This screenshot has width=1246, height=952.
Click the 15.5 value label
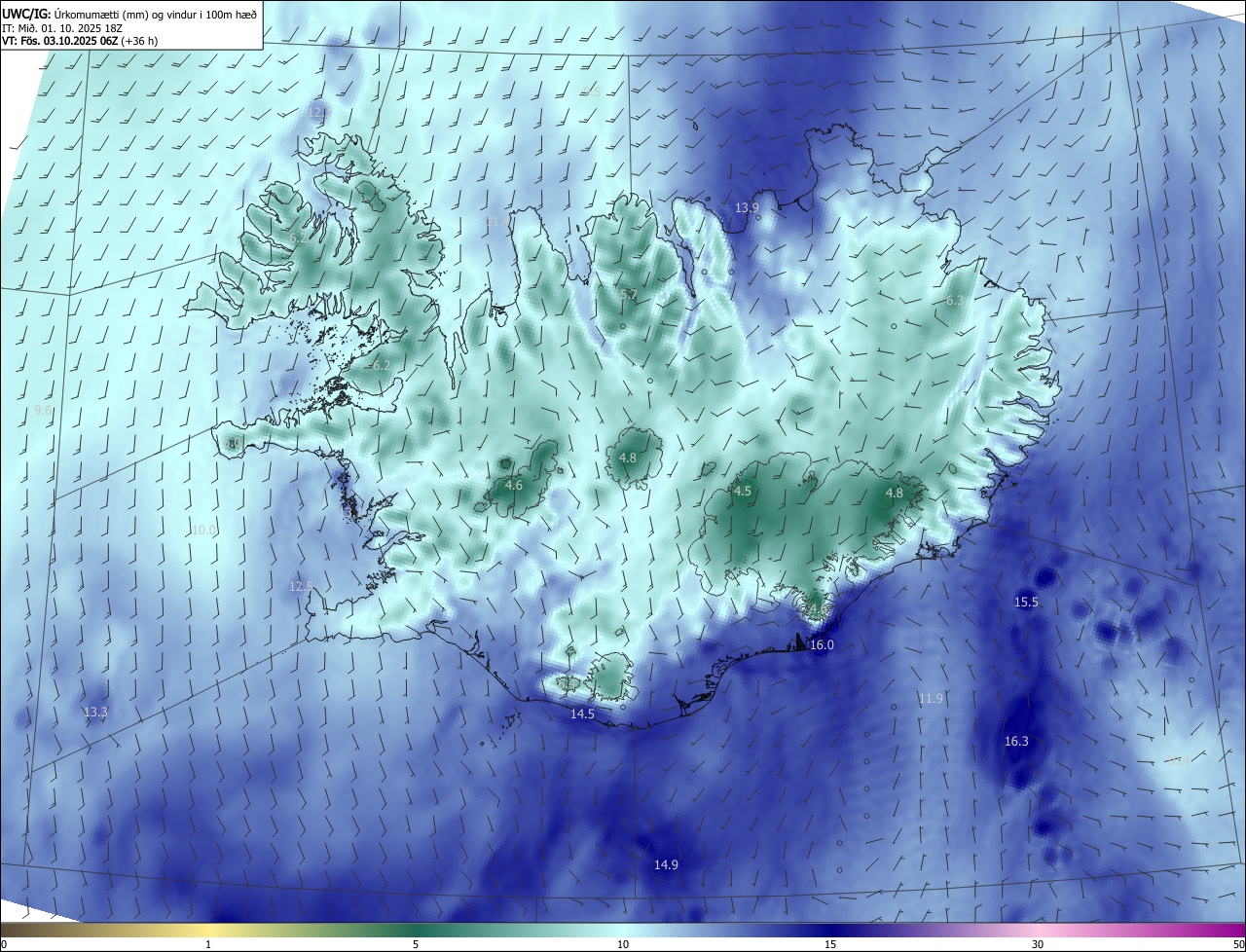[1027, 602]
